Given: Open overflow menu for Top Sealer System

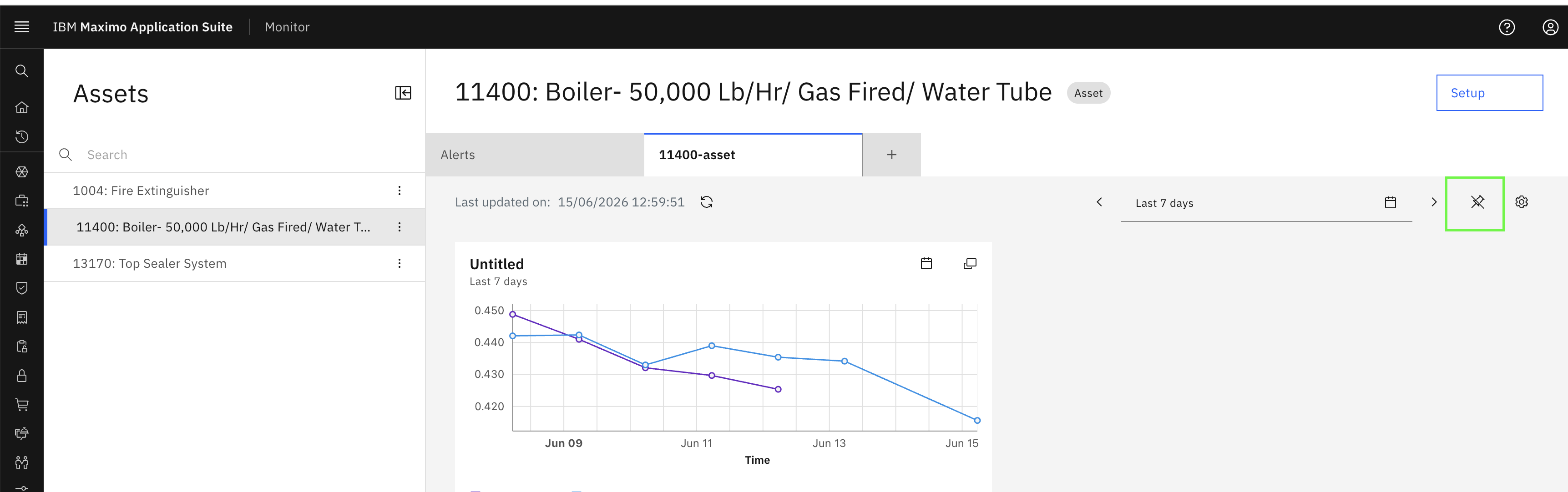Looking at the screenshot, I should (400, 263).
